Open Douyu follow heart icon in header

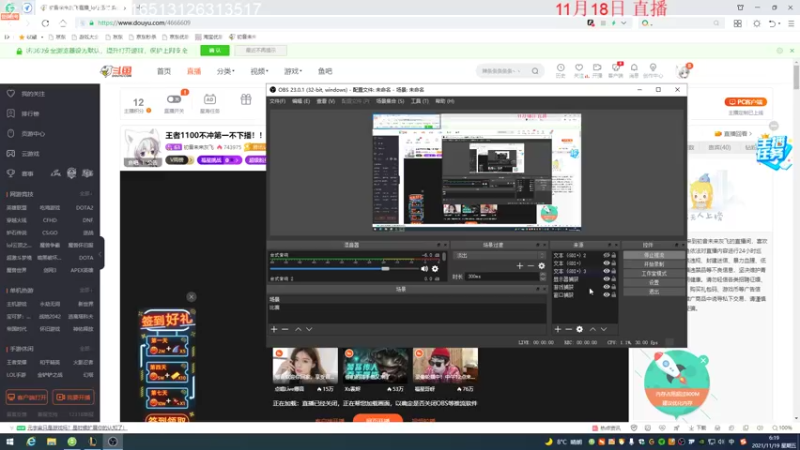(x=579, y=70)
